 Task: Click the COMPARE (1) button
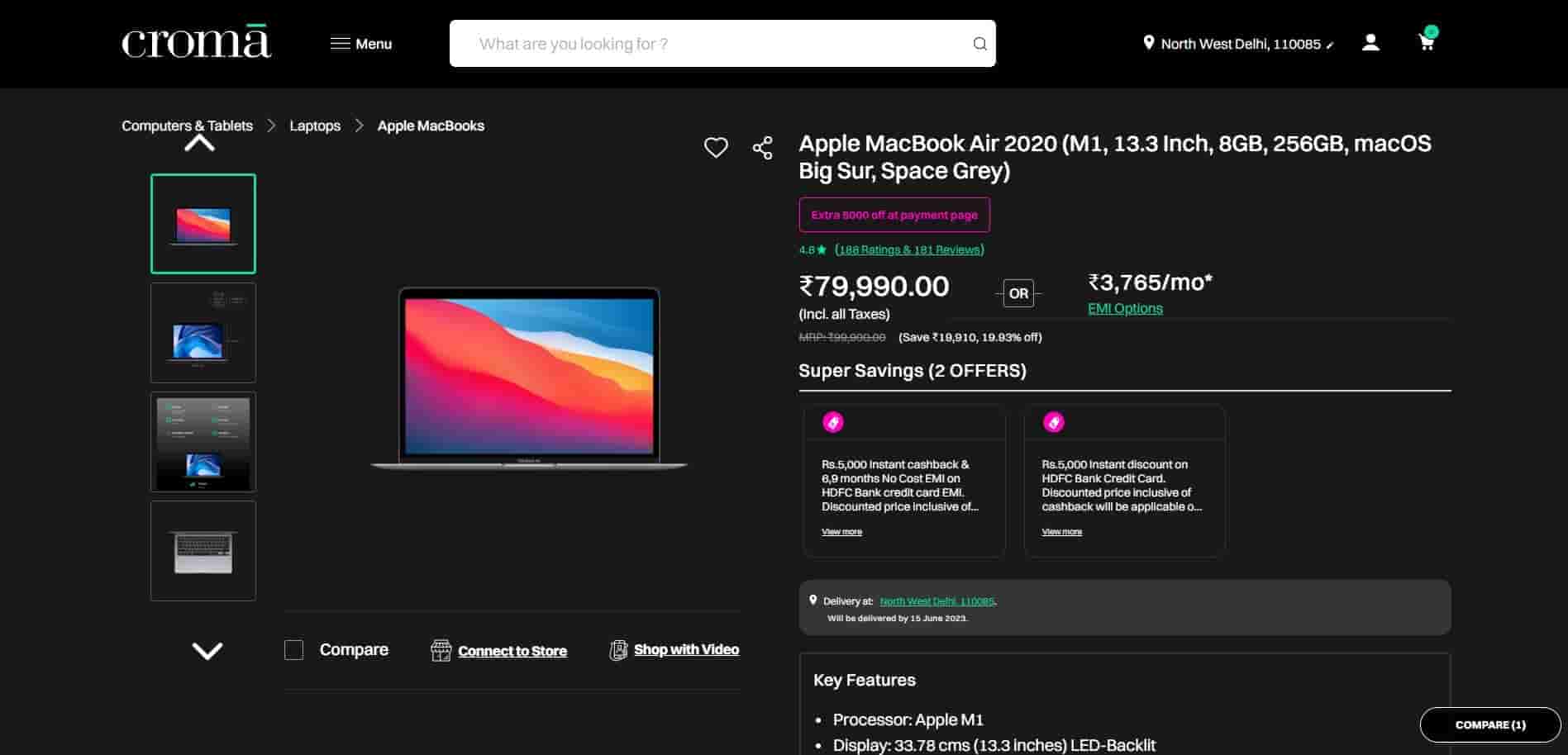tap(1489, 724)
